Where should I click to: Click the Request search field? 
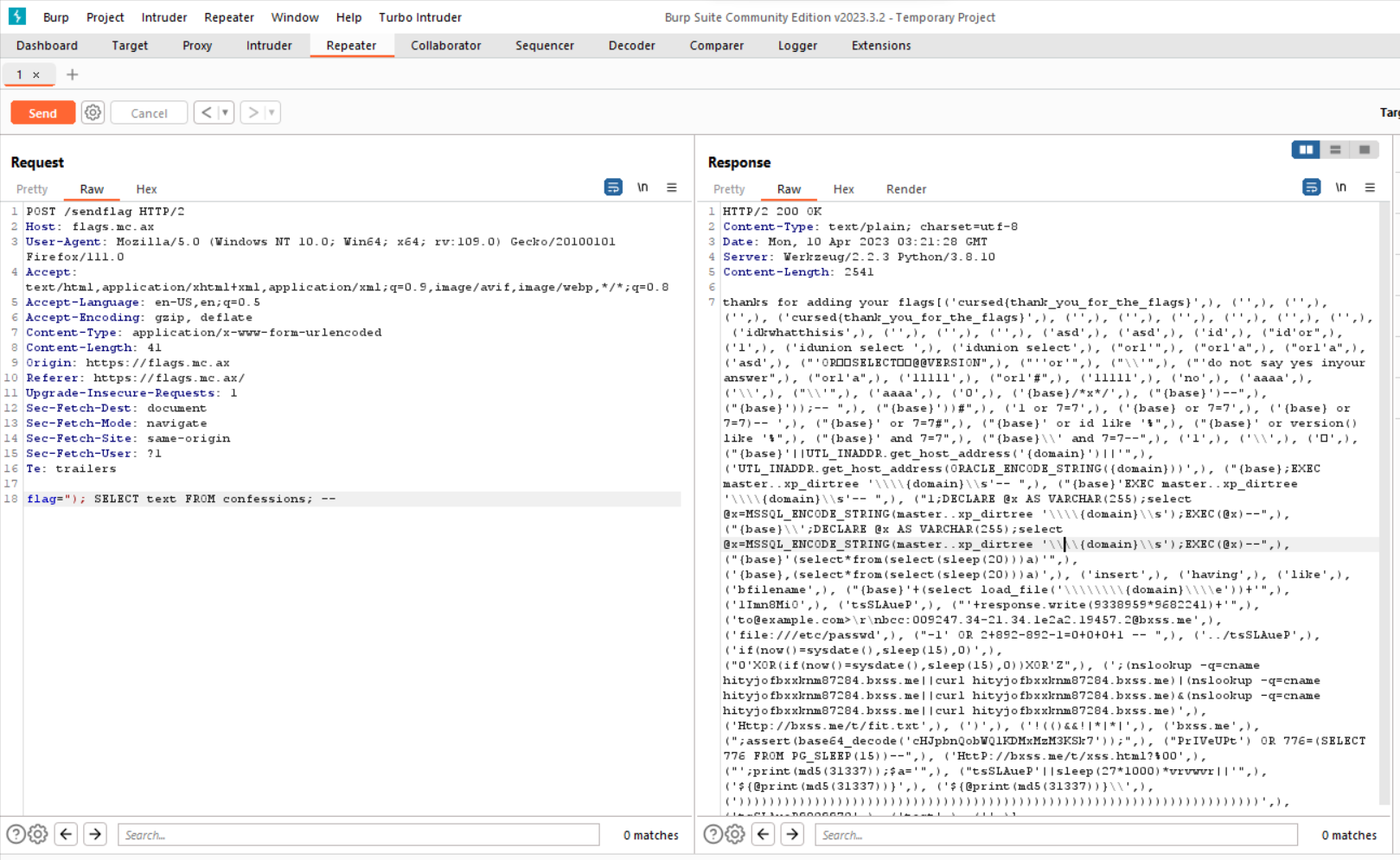pyautogui.click(x=359, y=835)
